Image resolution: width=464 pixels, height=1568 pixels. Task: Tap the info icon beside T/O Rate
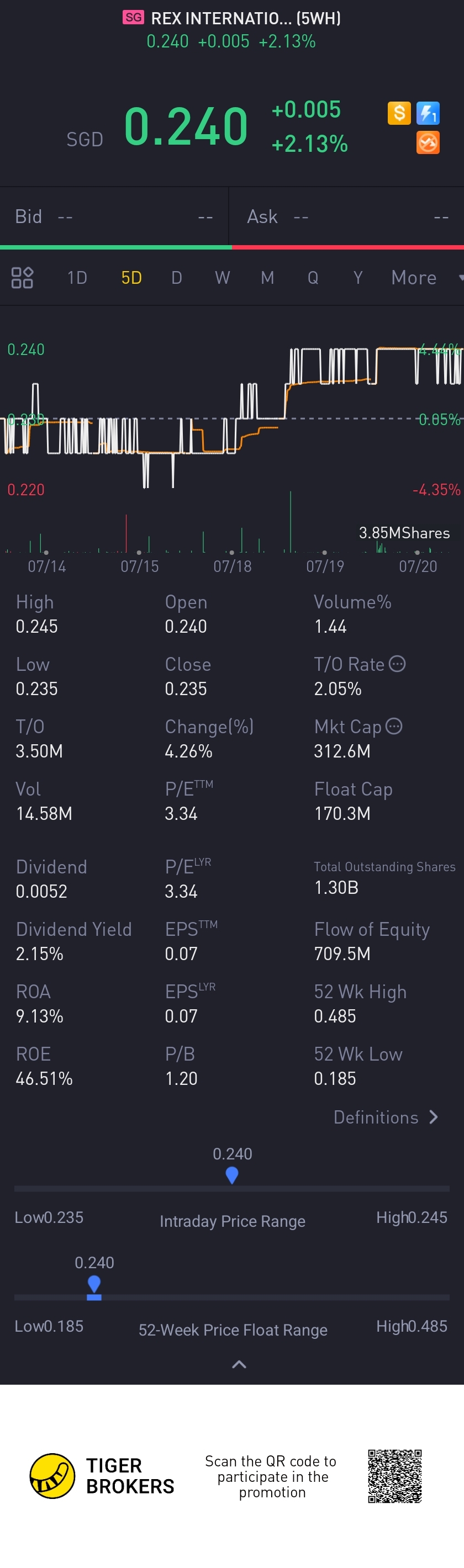(x=397, y=664)
